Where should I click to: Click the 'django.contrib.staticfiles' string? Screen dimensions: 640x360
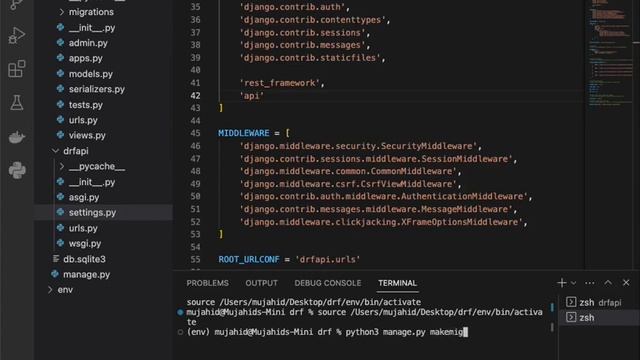click(310, 58)
